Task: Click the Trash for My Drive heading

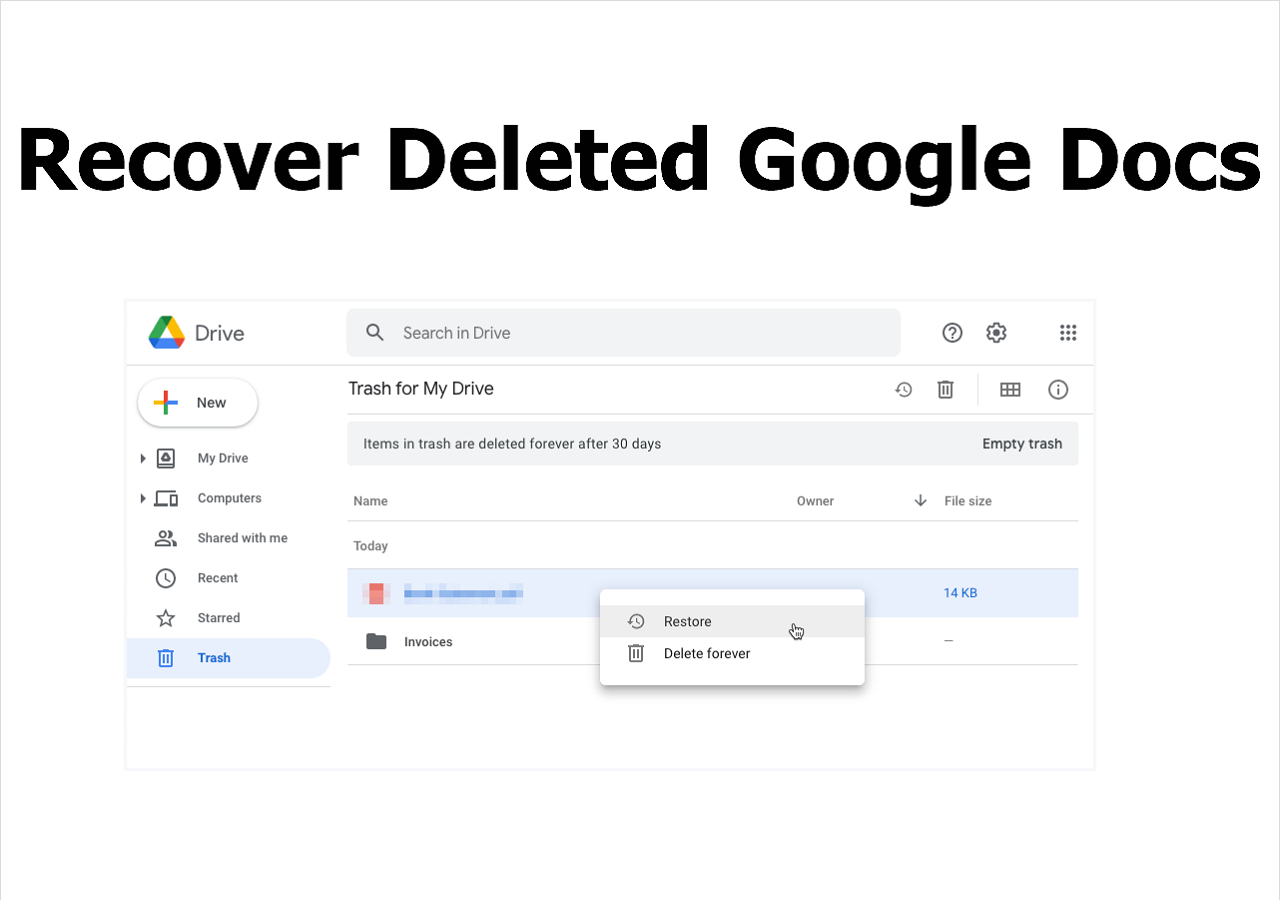Action: [421, 389]
